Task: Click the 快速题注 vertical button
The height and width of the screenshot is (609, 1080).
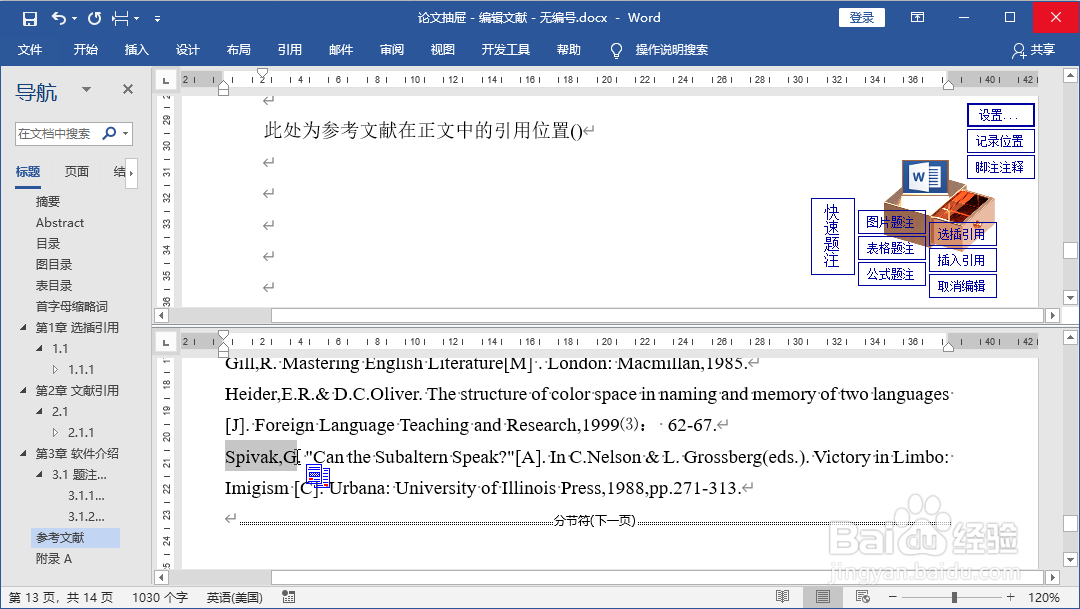Action: click(x=833, y=236)
